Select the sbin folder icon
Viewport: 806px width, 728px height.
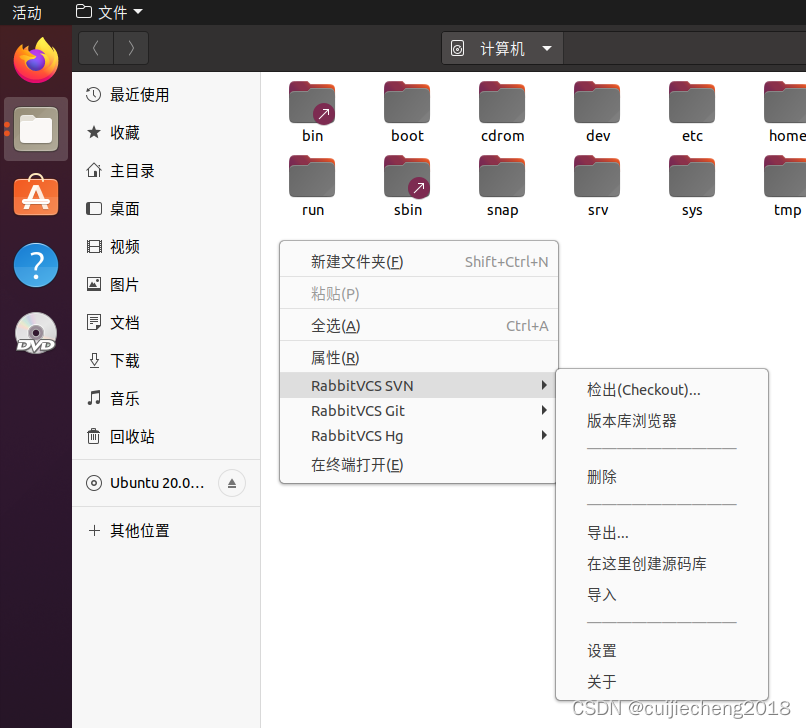pyautogui.click(x=407, y=177)
